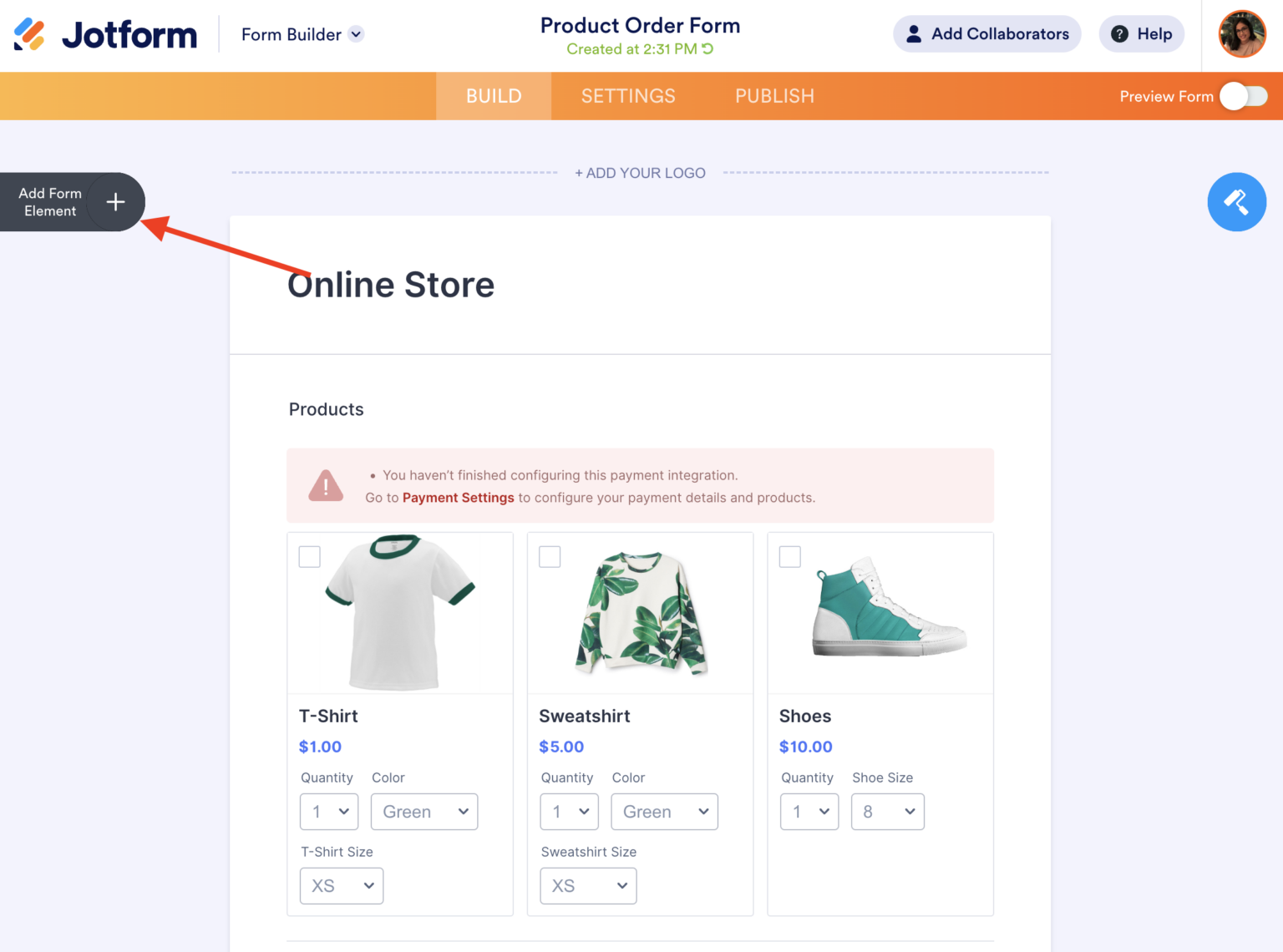Open the T-Shirt Size XS dropdown
Image resolution: width=1283 pixels, height=952 pixels.
341,885
